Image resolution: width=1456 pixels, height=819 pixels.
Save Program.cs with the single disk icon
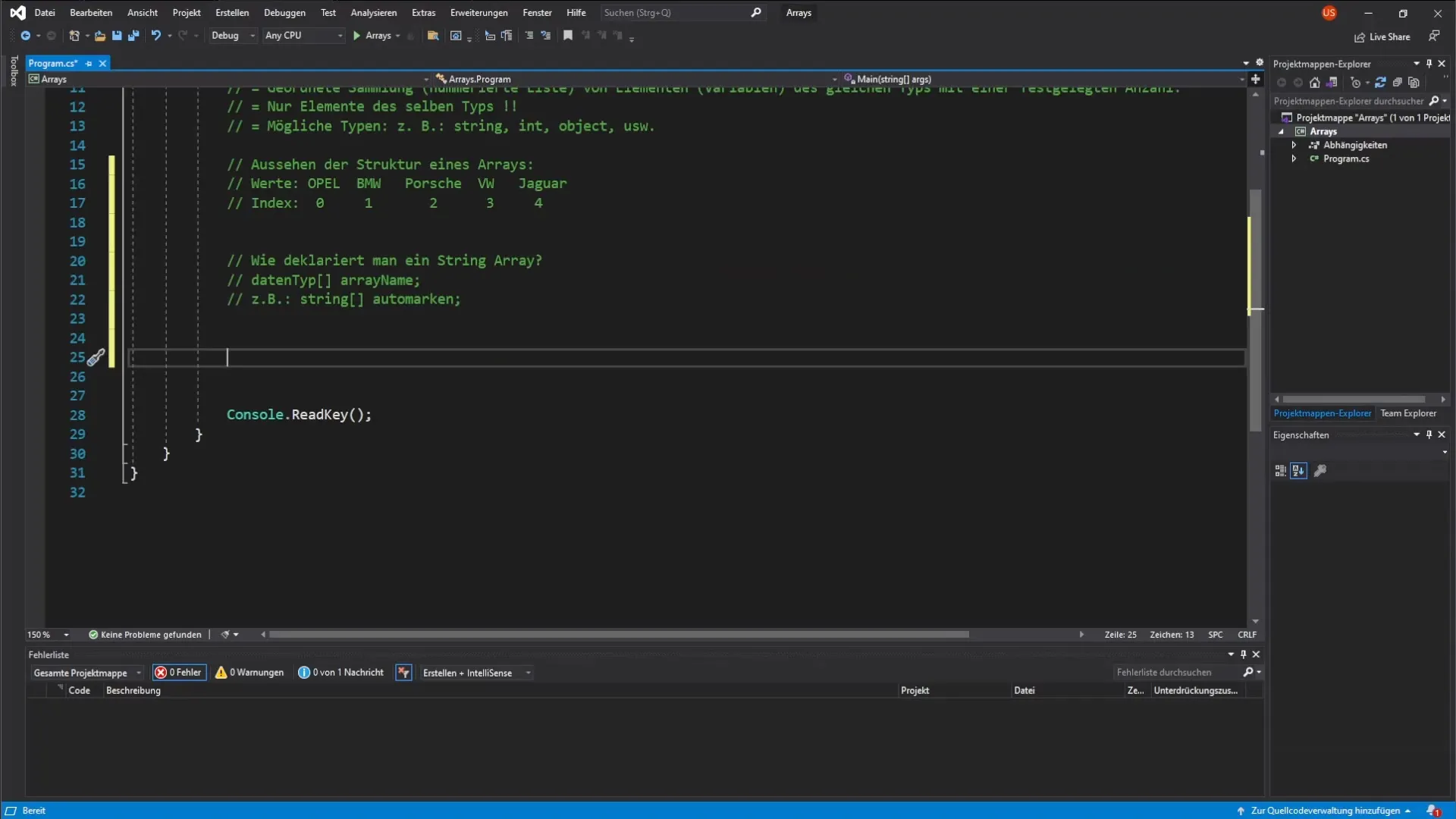[x=117, y=36]
